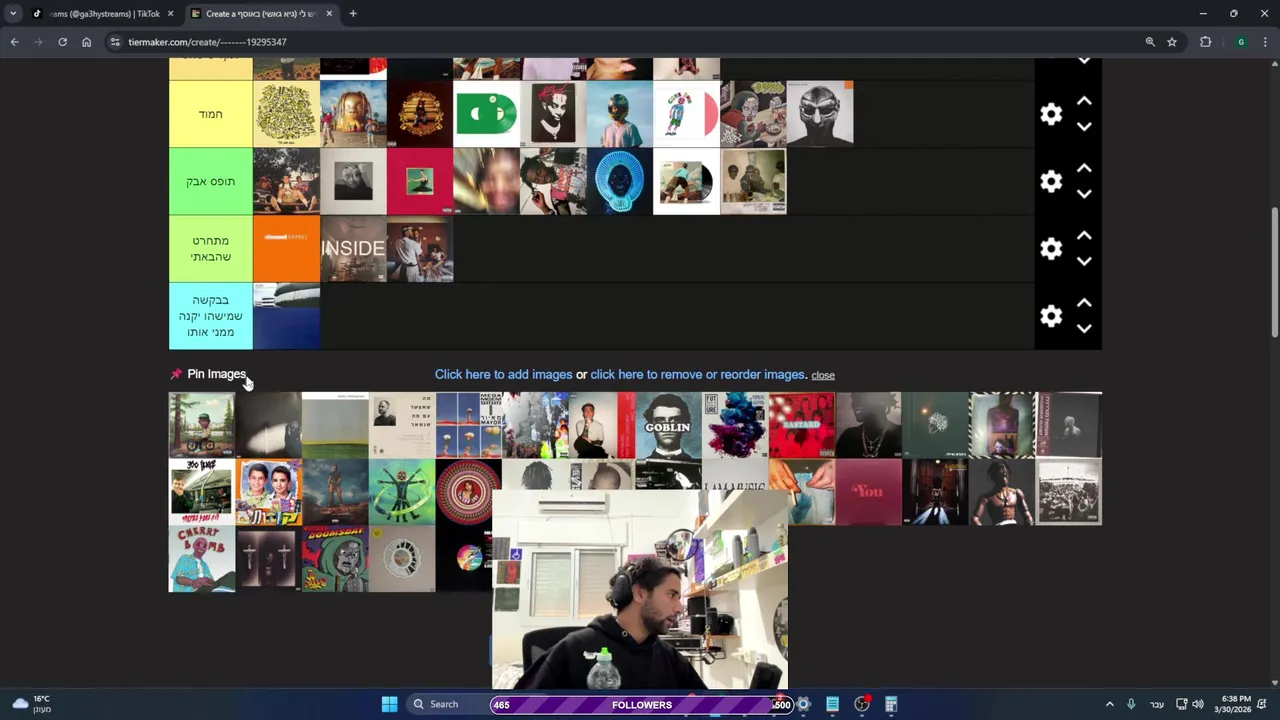Viewport: 1280px width, 720px height.
Task: Open the browser profile avatar
Action: click(x=1241, y=42)
